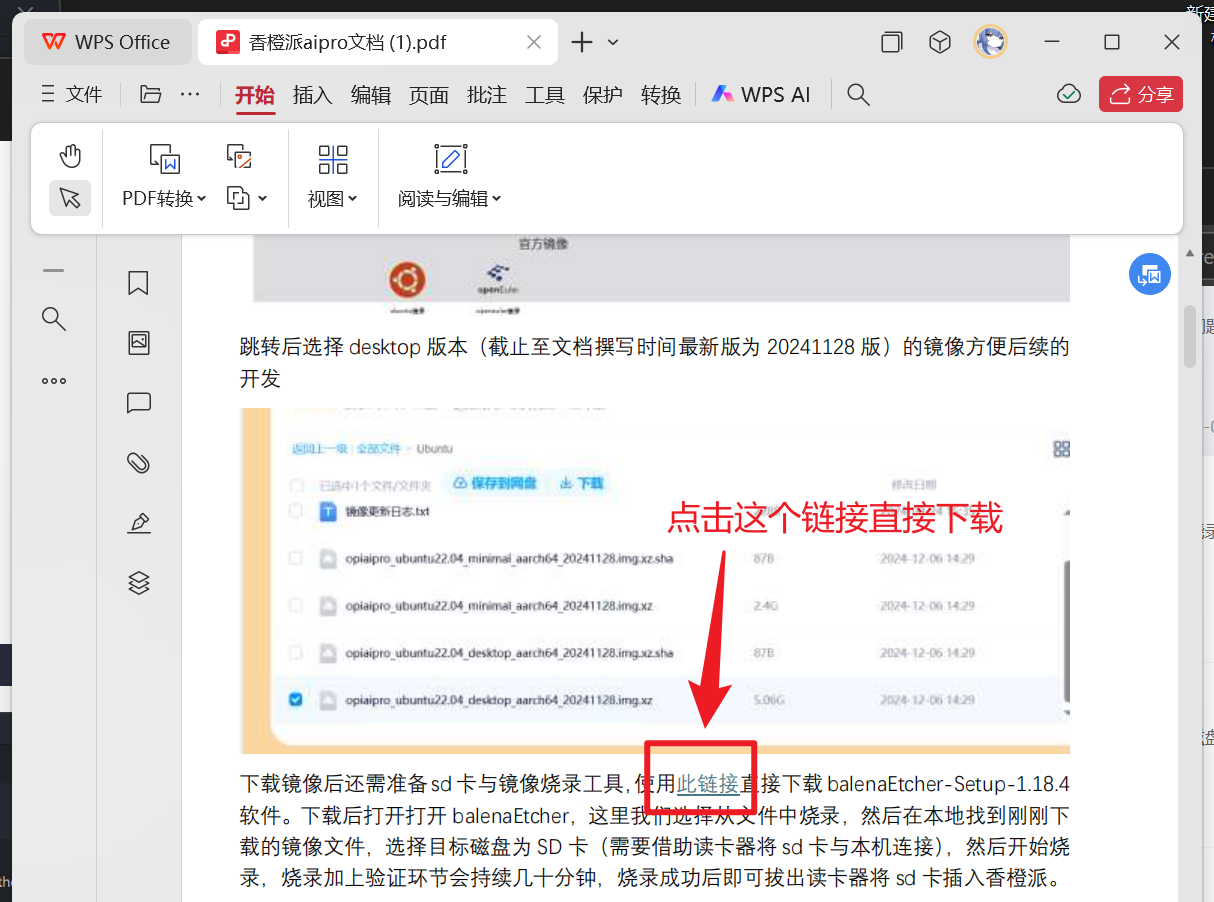Switch to the 开始 ribbon tab

255,95
